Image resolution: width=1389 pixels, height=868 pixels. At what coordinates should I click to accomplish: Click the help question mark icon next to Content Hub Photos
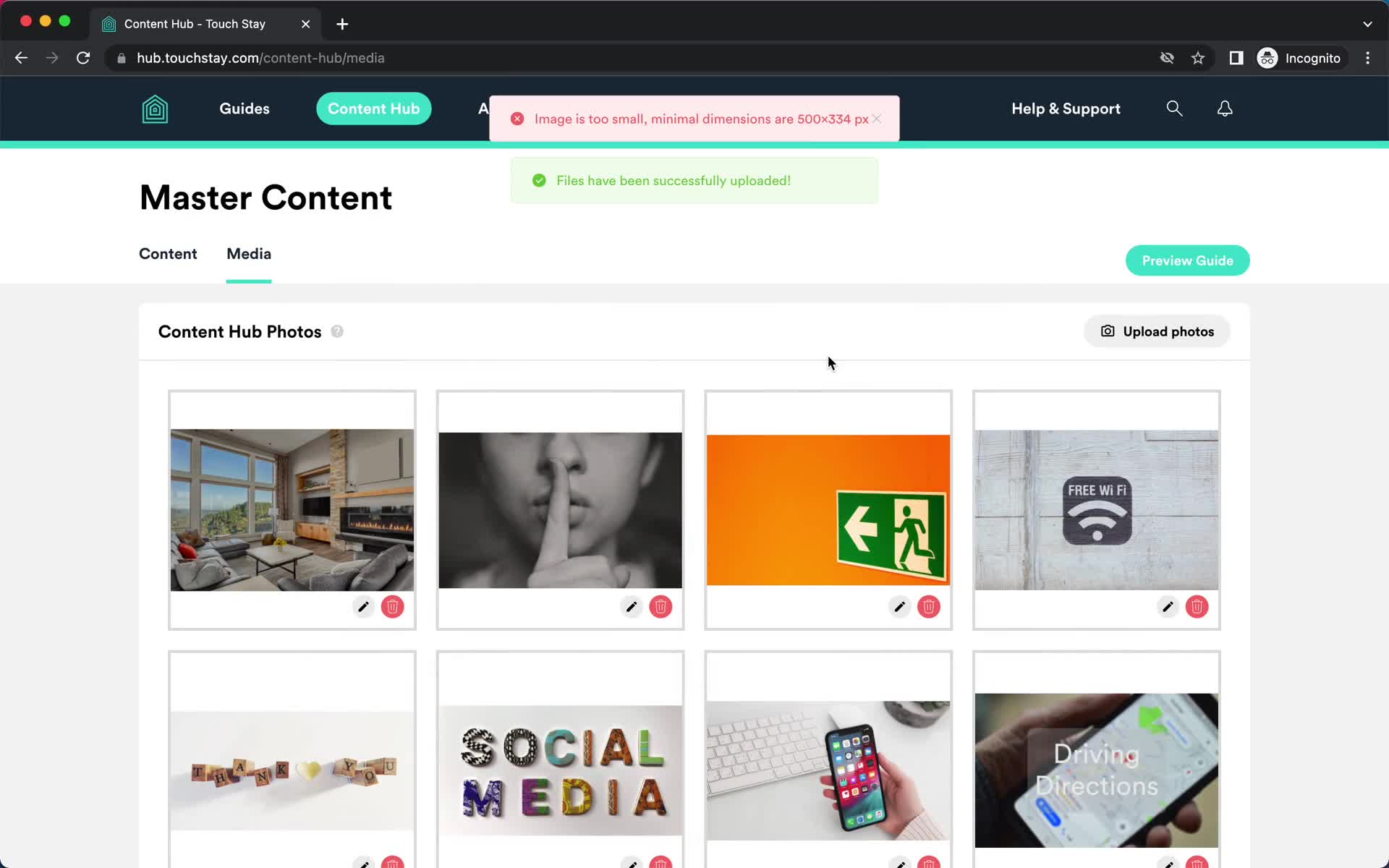pos(337,330)
